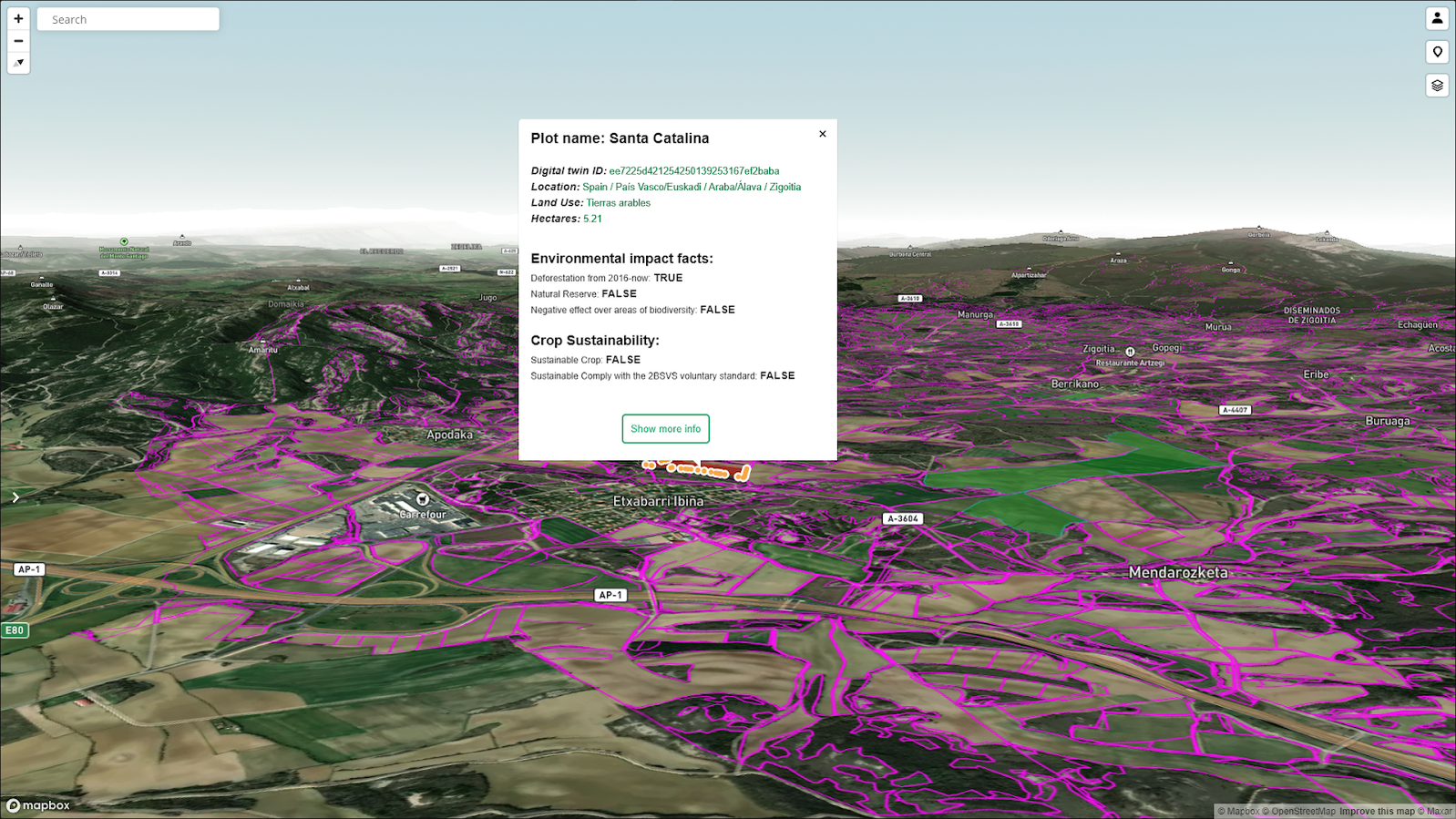
Task: Click Improve this map link
Action: tap(1377, 812)
